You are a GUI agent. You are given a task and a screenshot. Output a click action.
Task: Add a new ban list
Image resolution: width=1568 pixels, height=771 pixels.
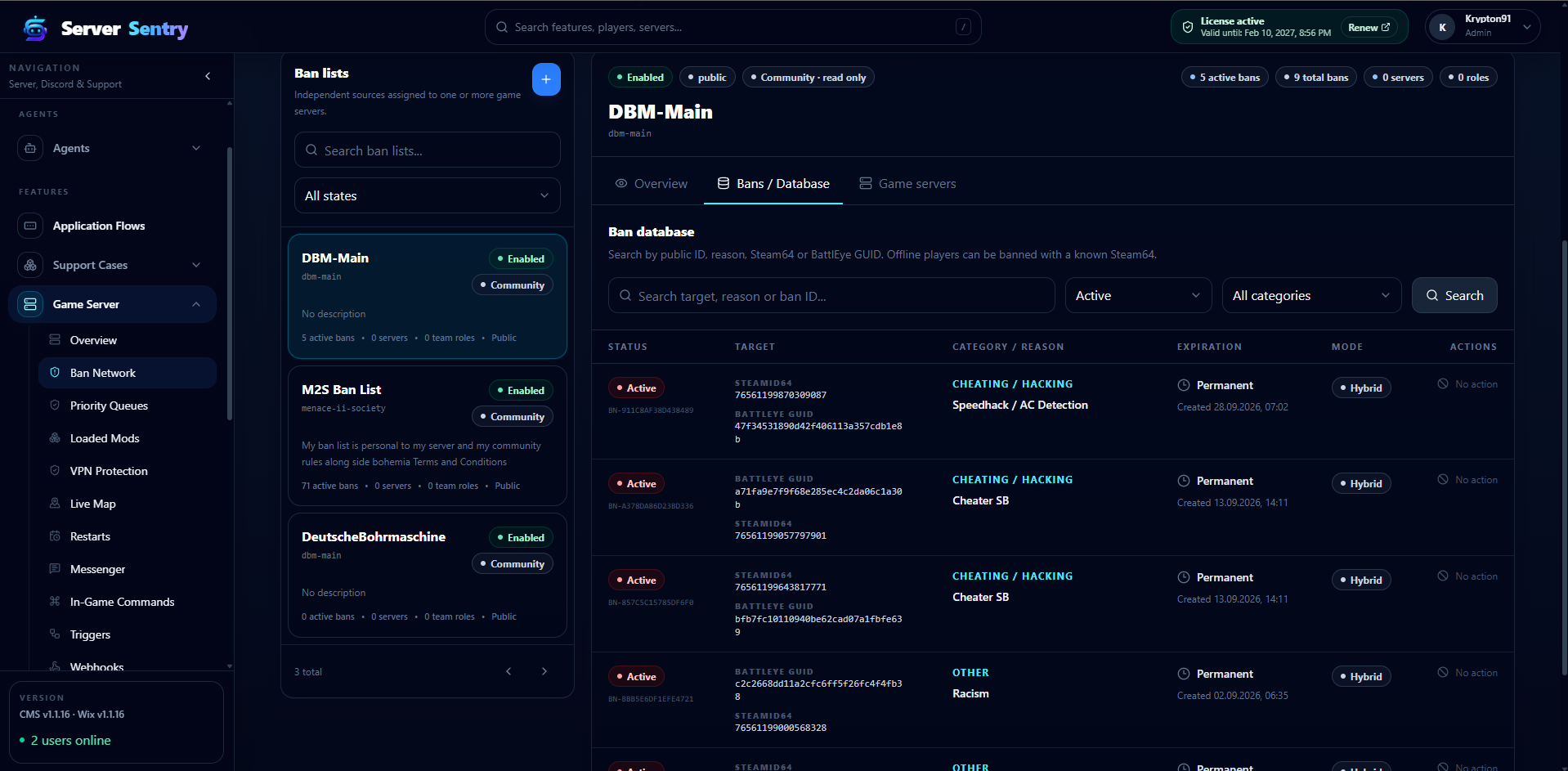pyautogui.click(x=546, y=79)
